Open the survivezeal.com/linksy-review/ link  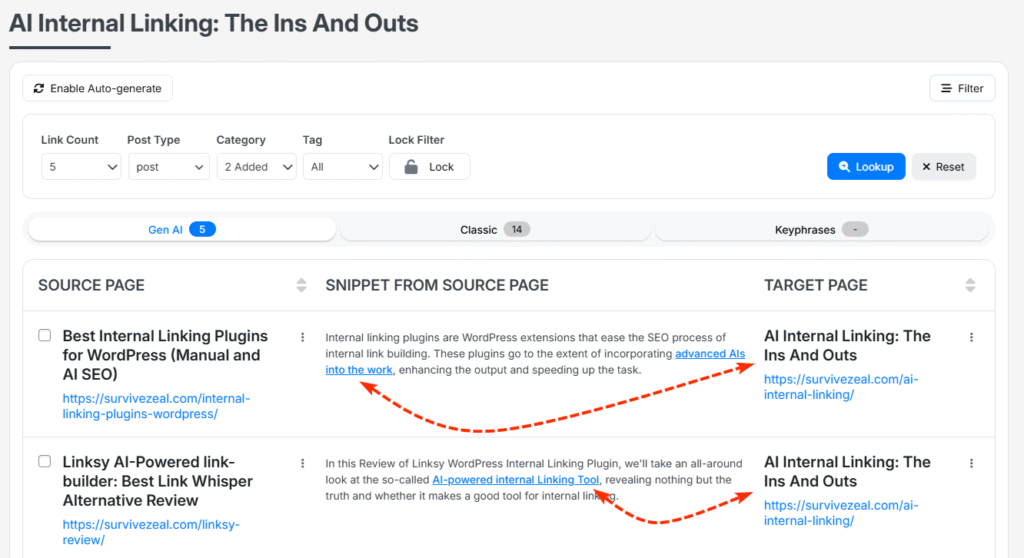tap(151, 532)
